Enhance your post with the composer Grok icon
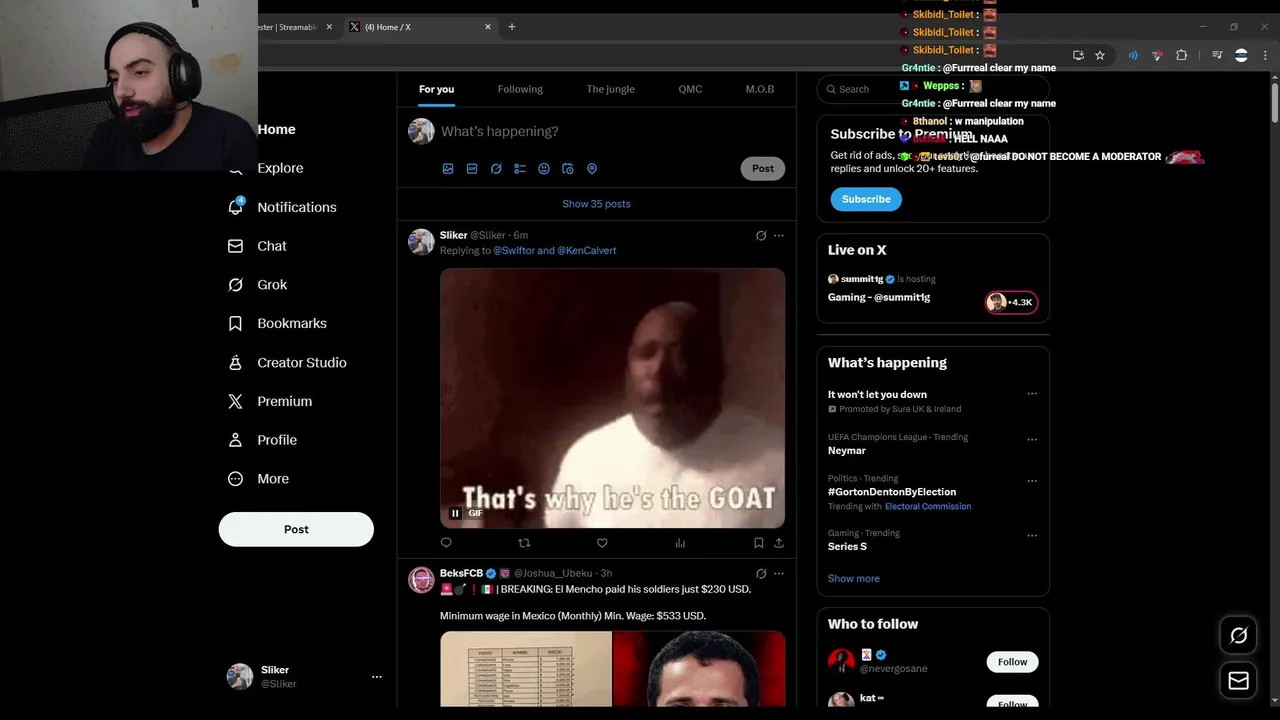 pyautogui.click(x=496, y=169)
